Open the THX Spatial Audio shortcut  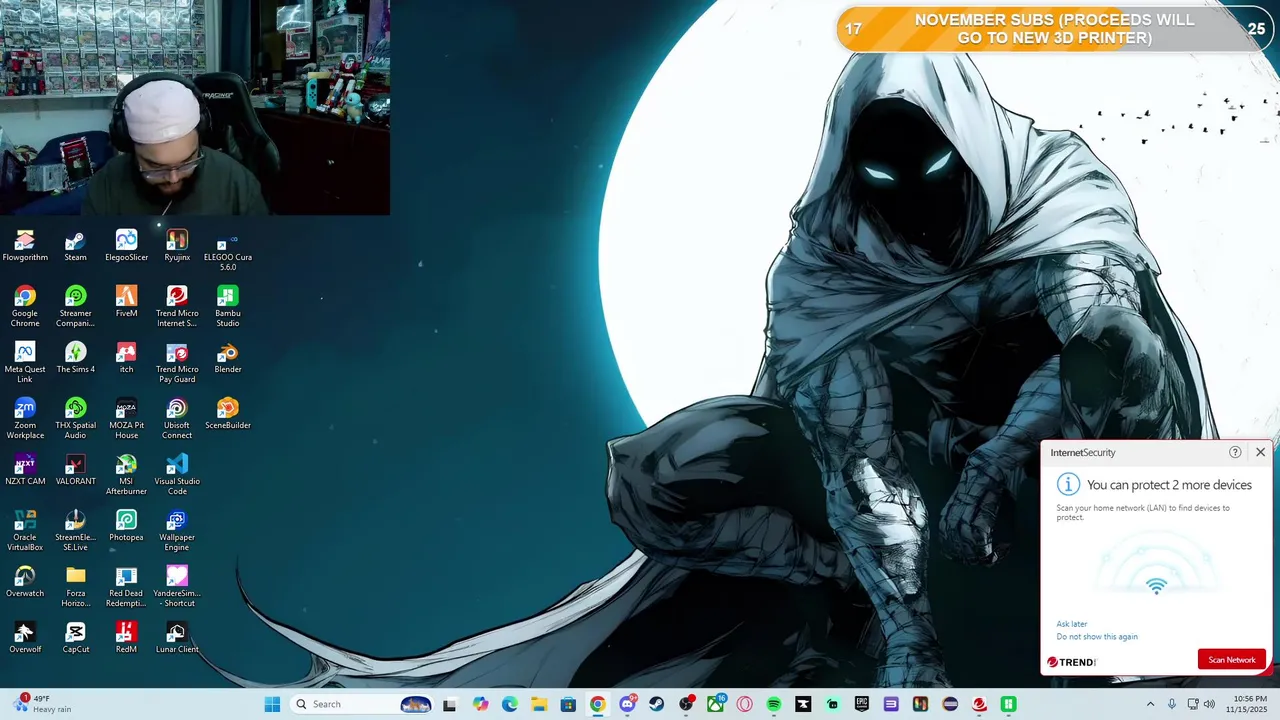click(x=76, y=419)
